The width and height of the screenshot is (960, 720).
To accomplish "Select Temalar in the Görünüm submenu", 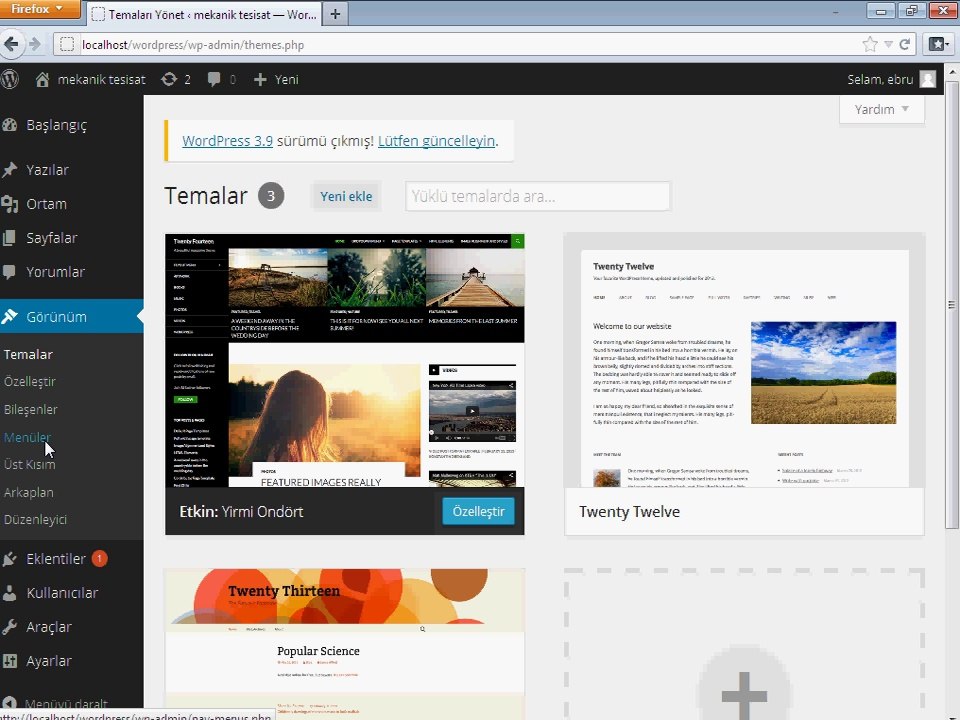I will tap(28, 354).
